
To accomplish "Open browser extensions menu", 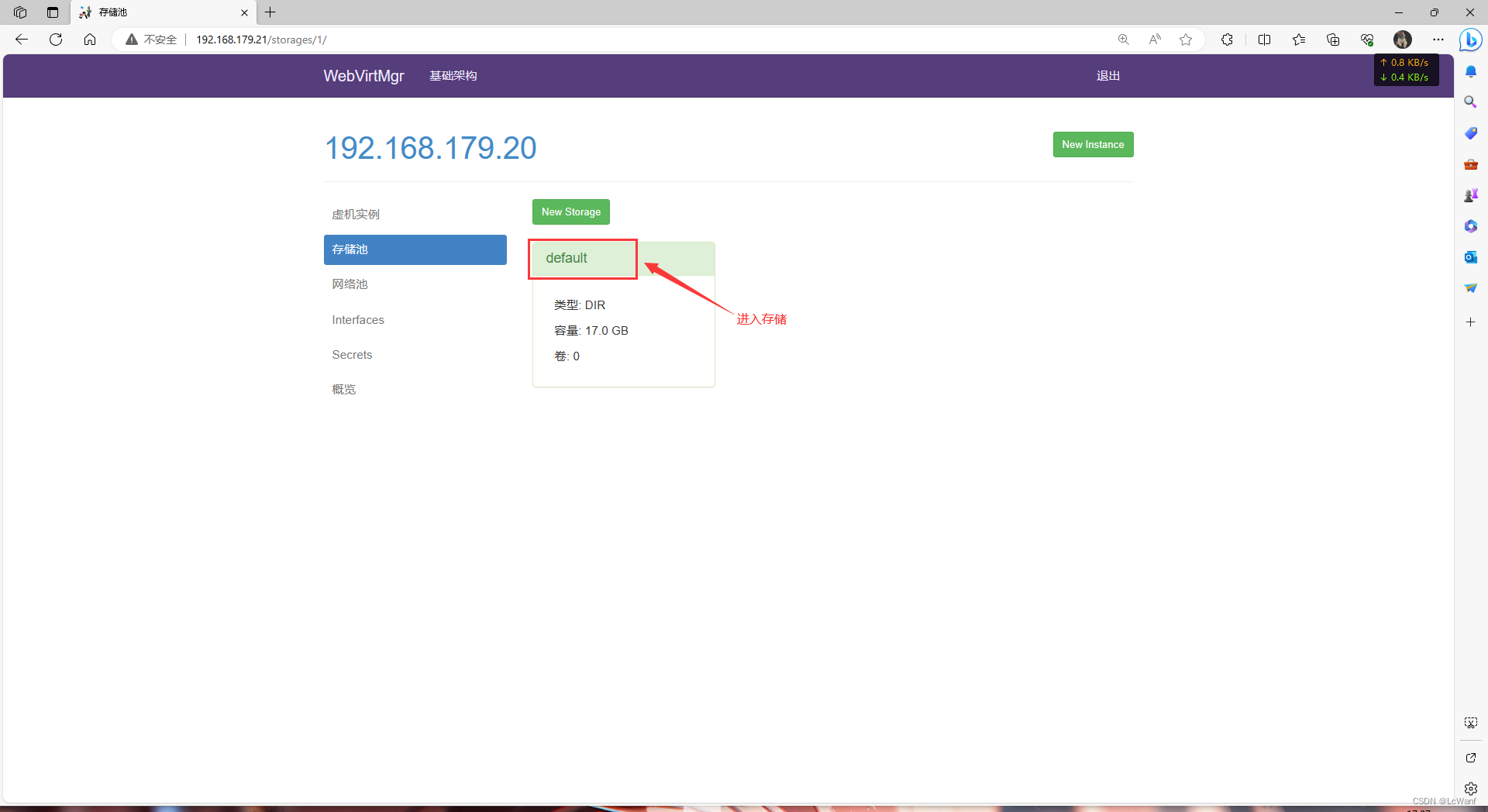I will (x=1227, y=40).
